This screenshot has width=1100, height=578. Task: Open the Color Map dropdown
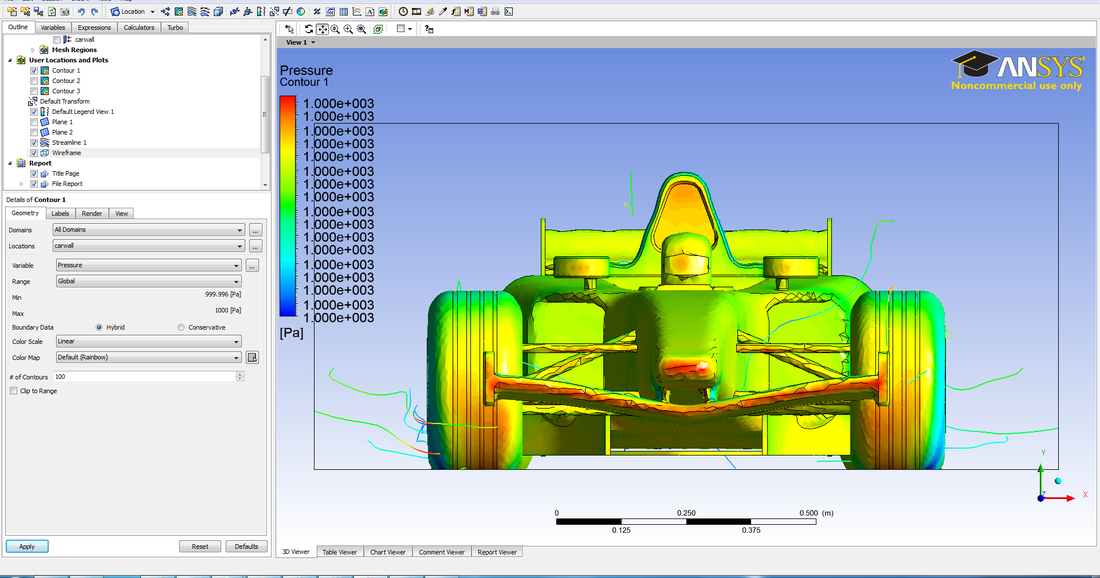[238, 357]
